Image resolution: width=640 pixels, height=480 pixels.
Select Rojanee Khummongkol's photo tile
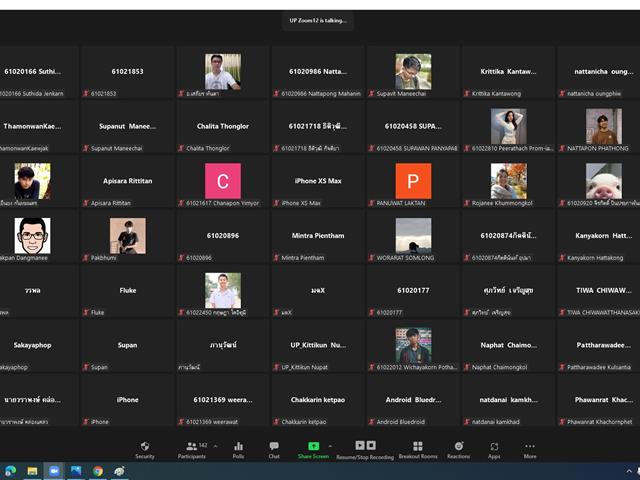[x=509, y=181]
